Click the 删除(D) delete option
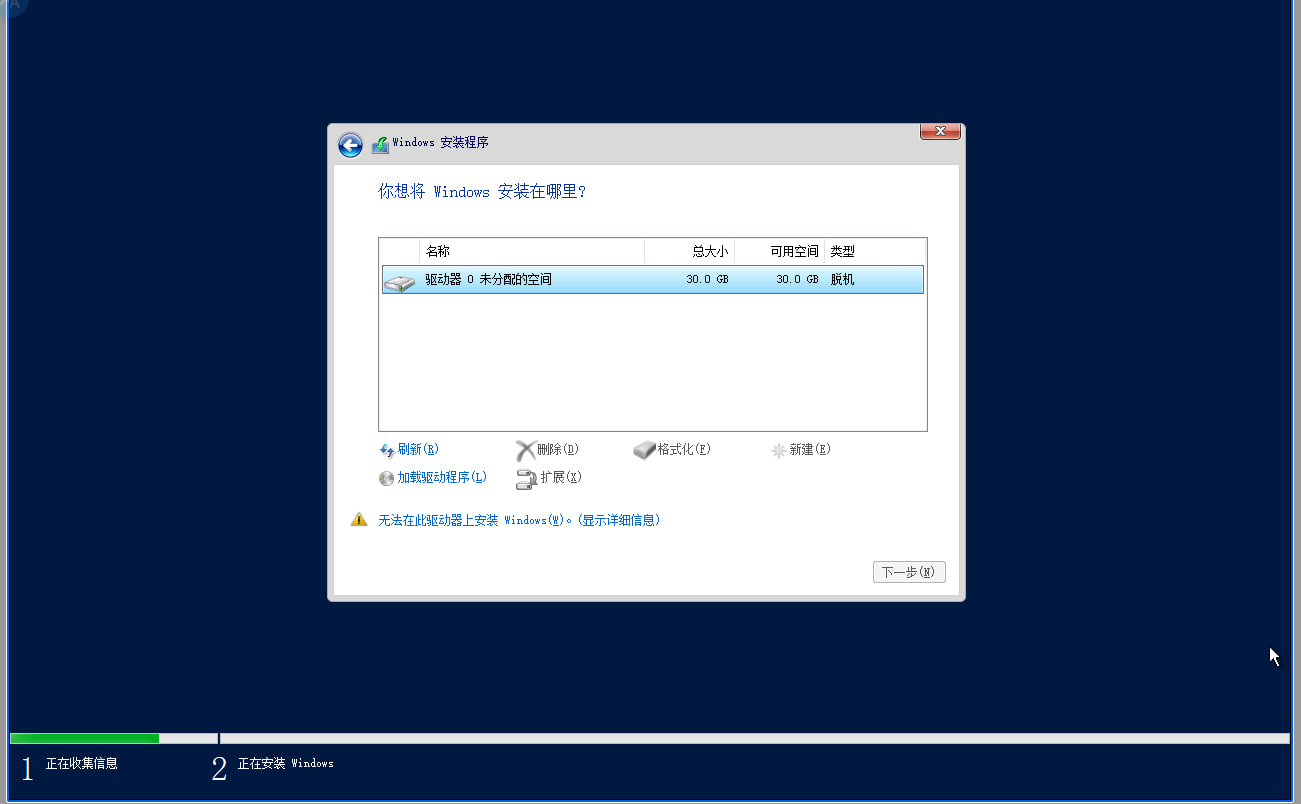 pos(558,450)
